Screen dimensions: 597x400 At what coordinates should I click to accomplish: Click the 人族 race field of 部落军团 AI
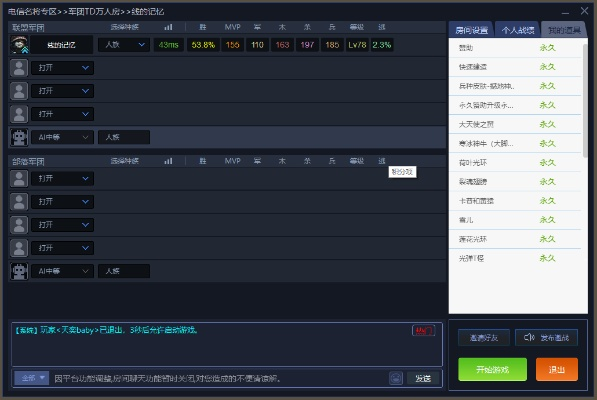click(x=124, y=271)
